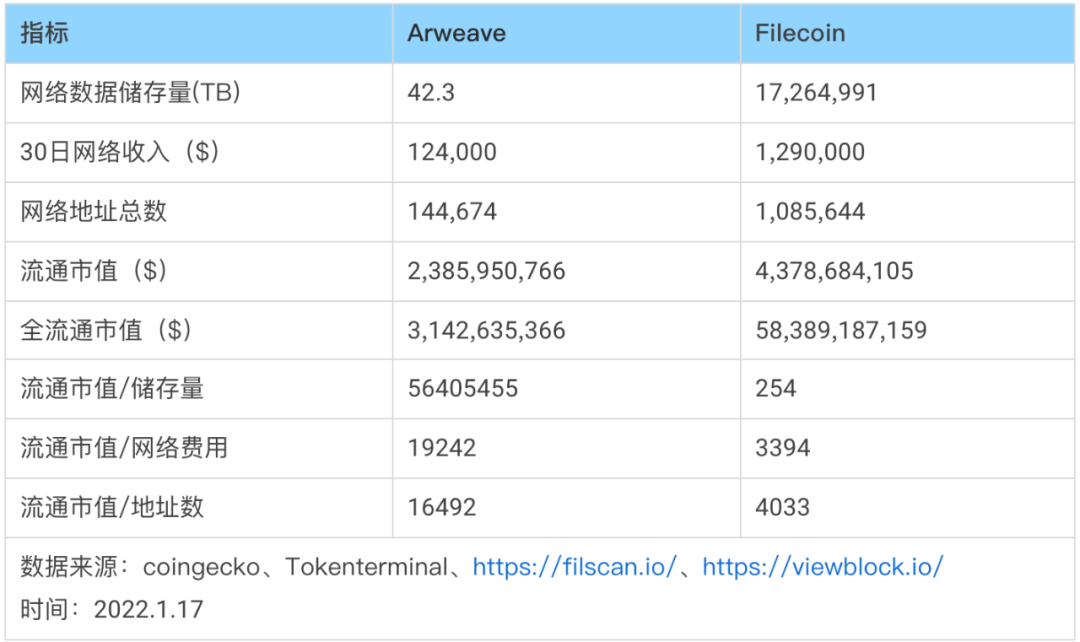Select the Arweave storage value 42.3
The width and height of the screenshot is (1080, 642).
431,93
